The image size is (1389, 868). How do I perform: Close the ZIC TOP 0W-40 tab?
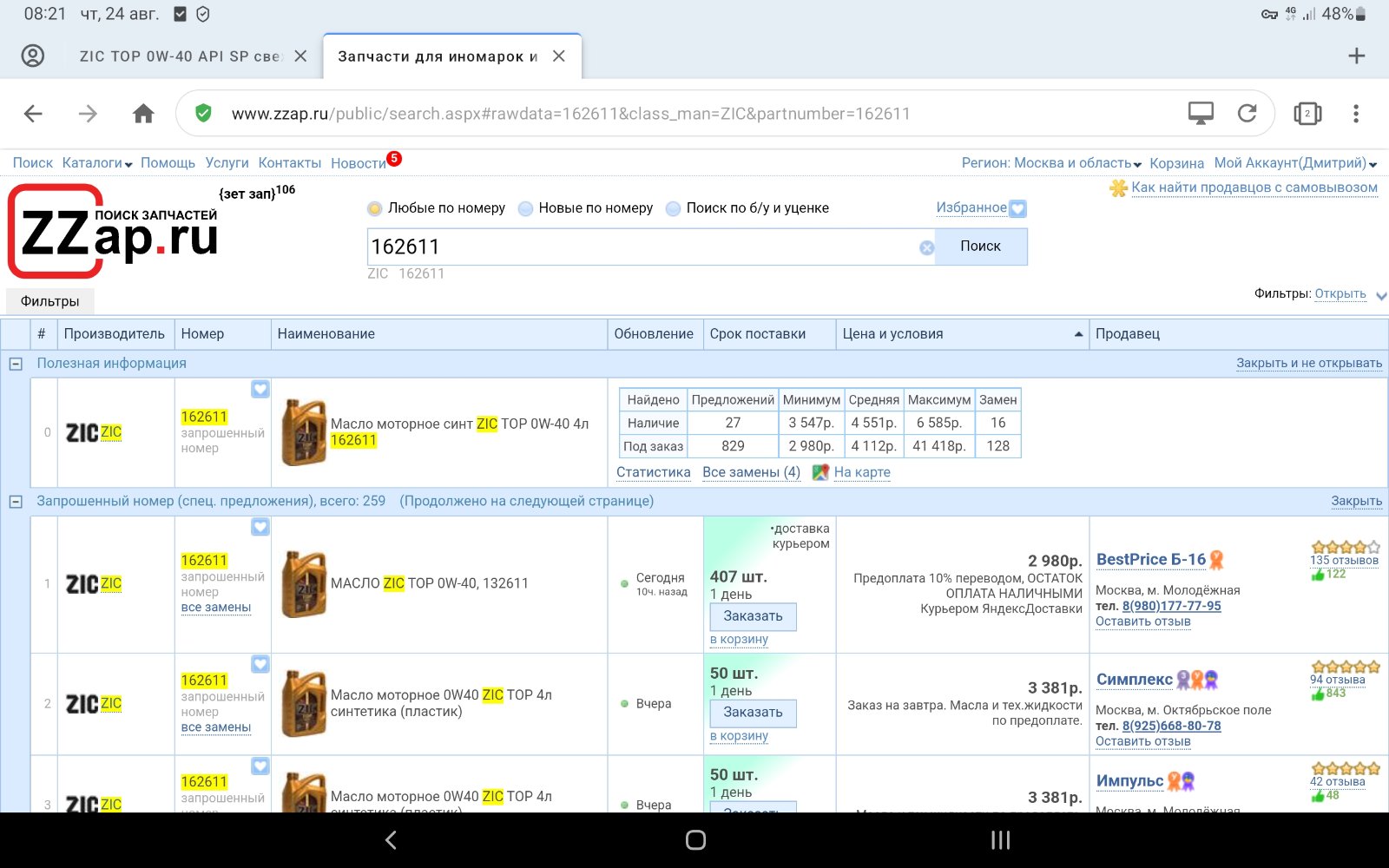[x=300, y=56]
